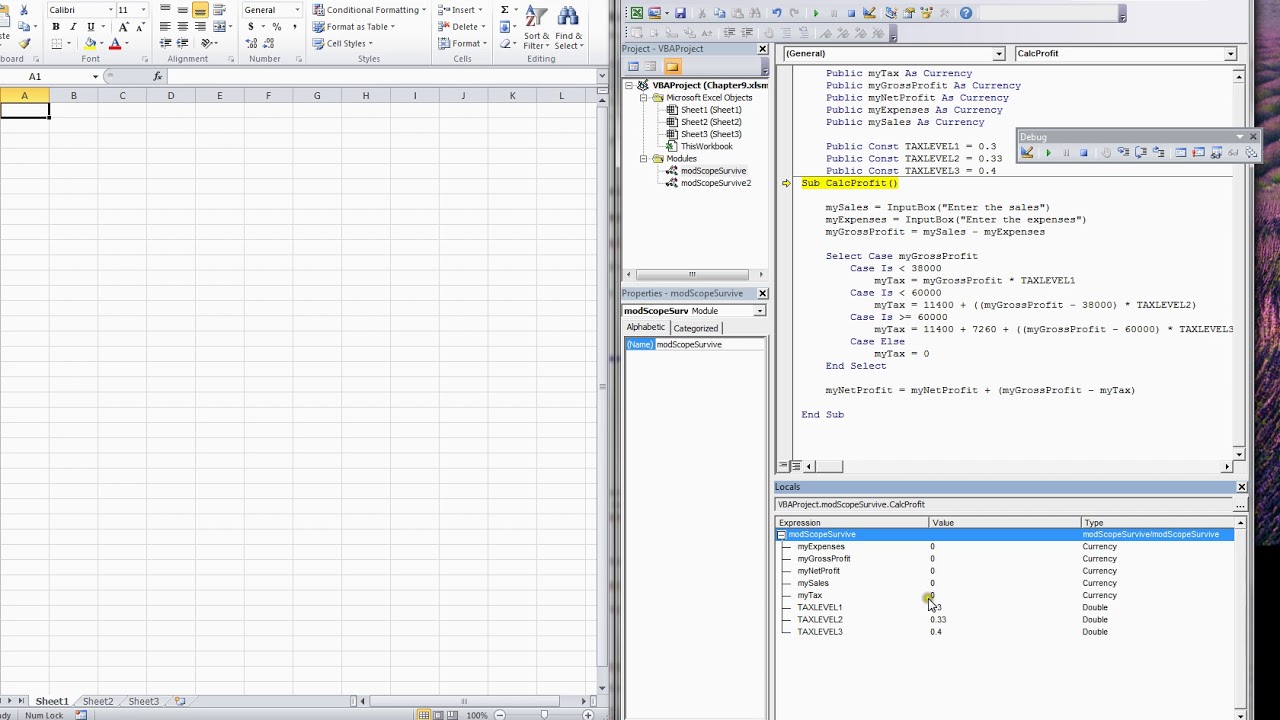Switch to Sheet3 tab
This screenshot has height=720, width=1280.
(x=143, y=702)
